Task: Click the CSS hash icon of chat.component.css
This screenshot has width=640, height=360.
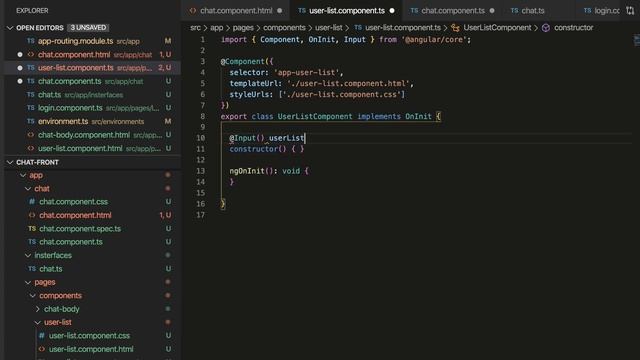Action: pos(32,202)
